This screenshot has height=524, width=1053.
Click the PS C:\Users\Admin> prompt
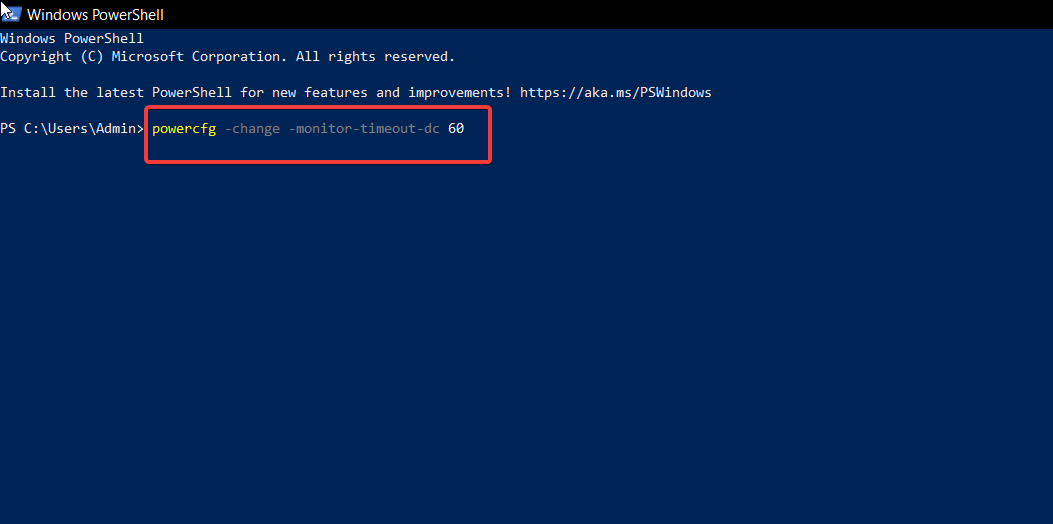(x=72, y=129)
